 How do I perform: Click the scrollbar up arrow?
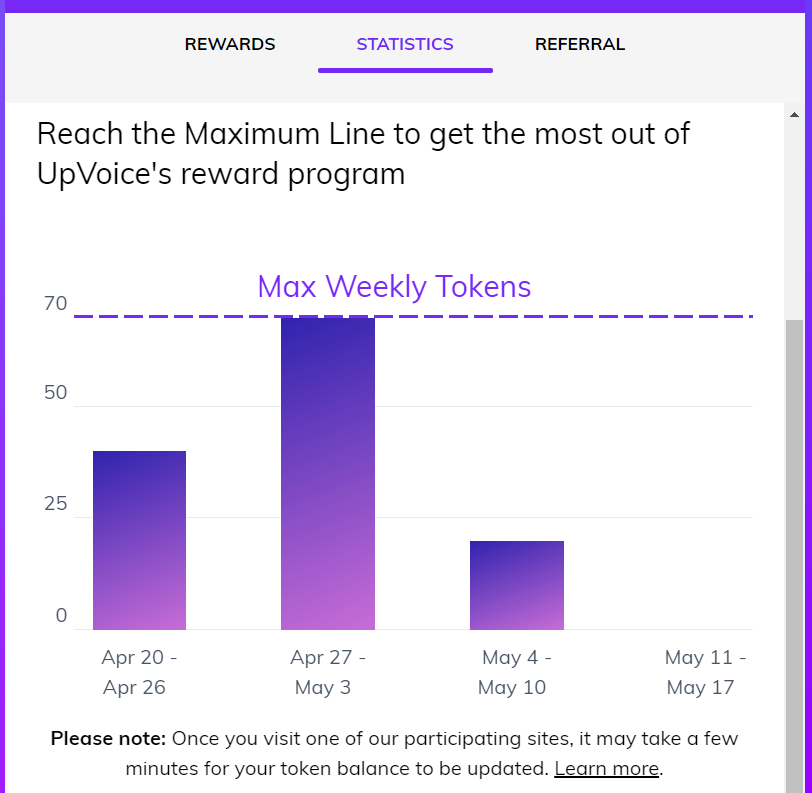(794, 113)
